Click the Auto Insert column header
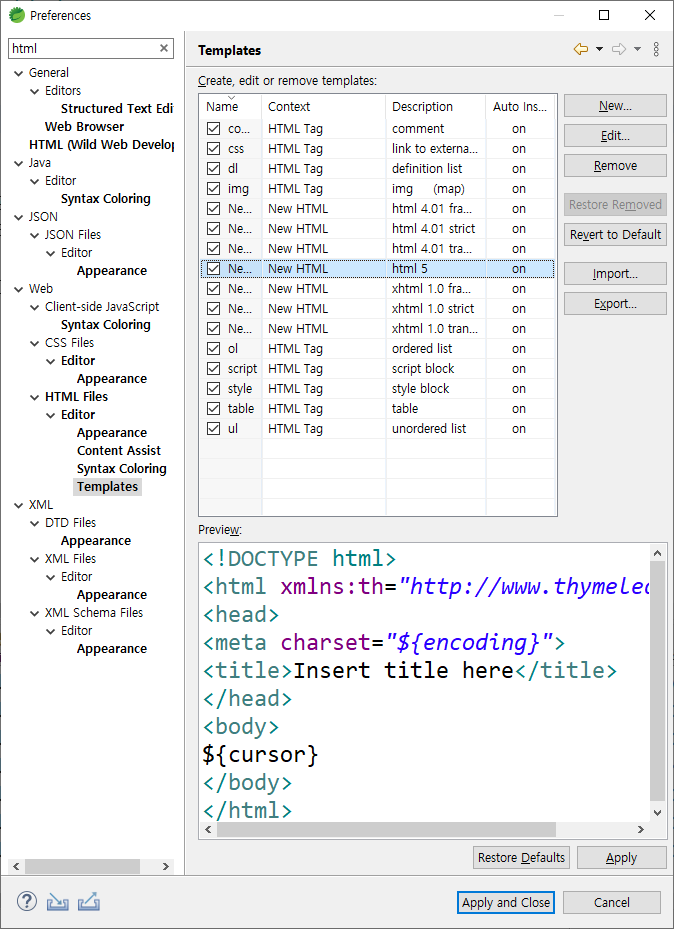This screenshot has width=674, height=929. pos(520,107)
